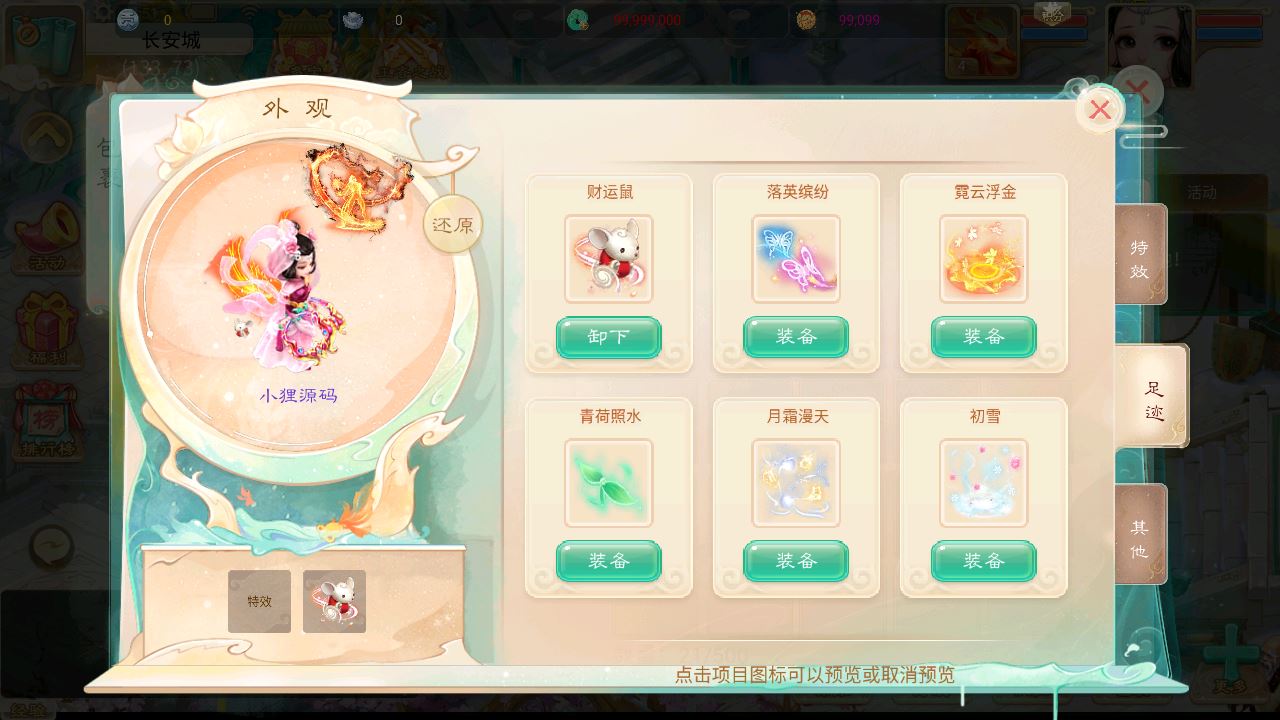Preview the 青荷照水 green leaf icon
The height and width of the screenshot is (720, 1280).
tap(608, 483)
